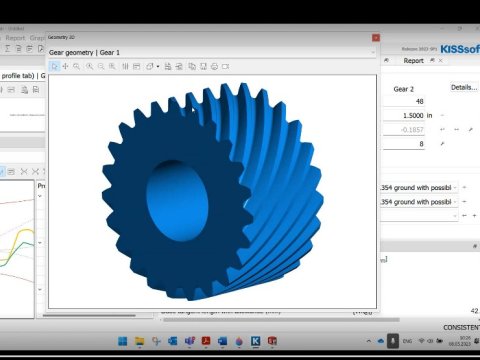Image resolution: width=480 pixels, height=360 pixels.
Task: Open the second '354 ground with possibl' dropdown
Action: 420,202
